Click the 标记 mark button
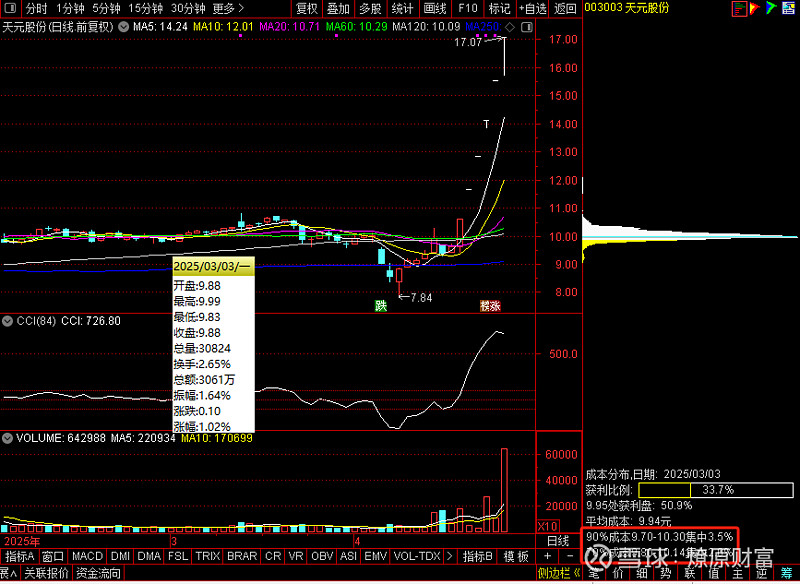Image resolution: width=800 pixels, height=584 pixels. pyautogui.click(x=499, y=9)
